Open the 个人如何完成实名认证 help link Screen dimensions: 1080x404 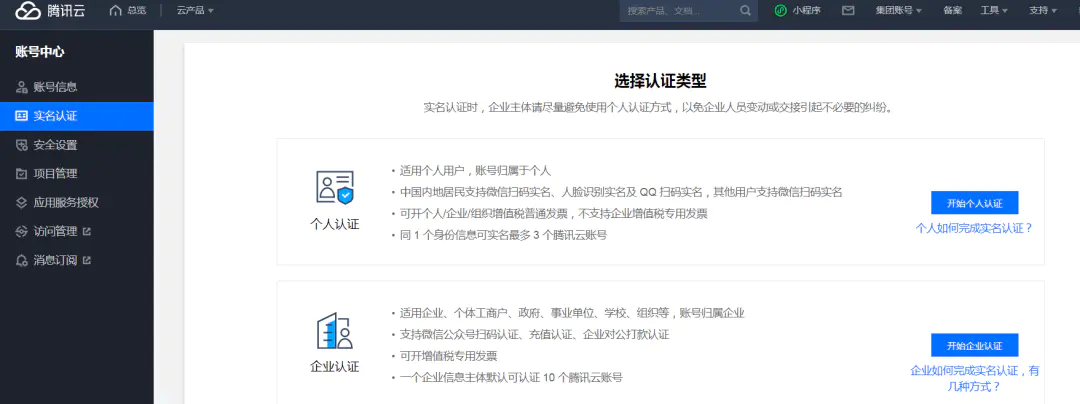click(974, 228)
